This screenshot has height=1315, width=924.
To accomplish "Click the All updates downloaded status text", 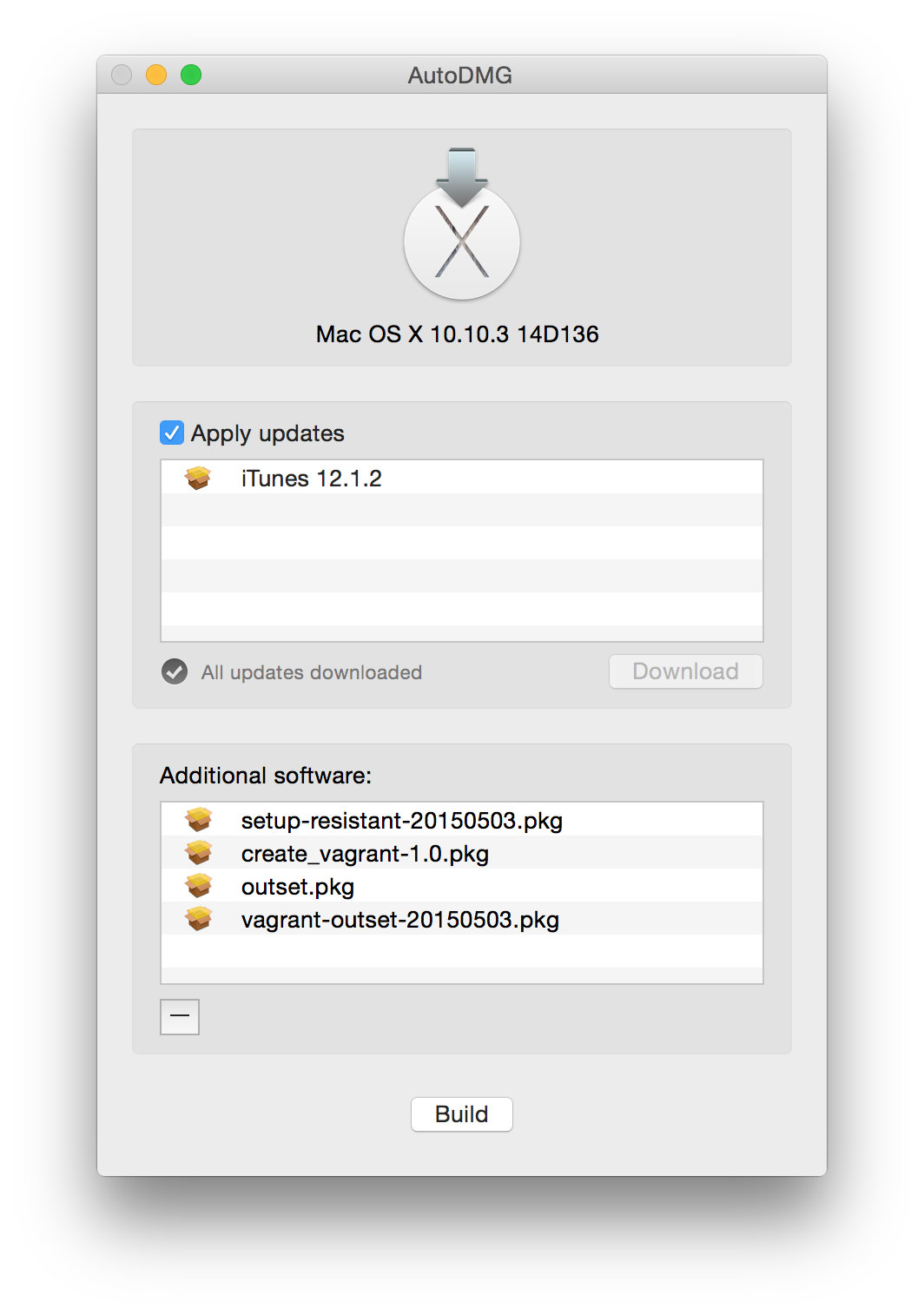I will 312,672.
